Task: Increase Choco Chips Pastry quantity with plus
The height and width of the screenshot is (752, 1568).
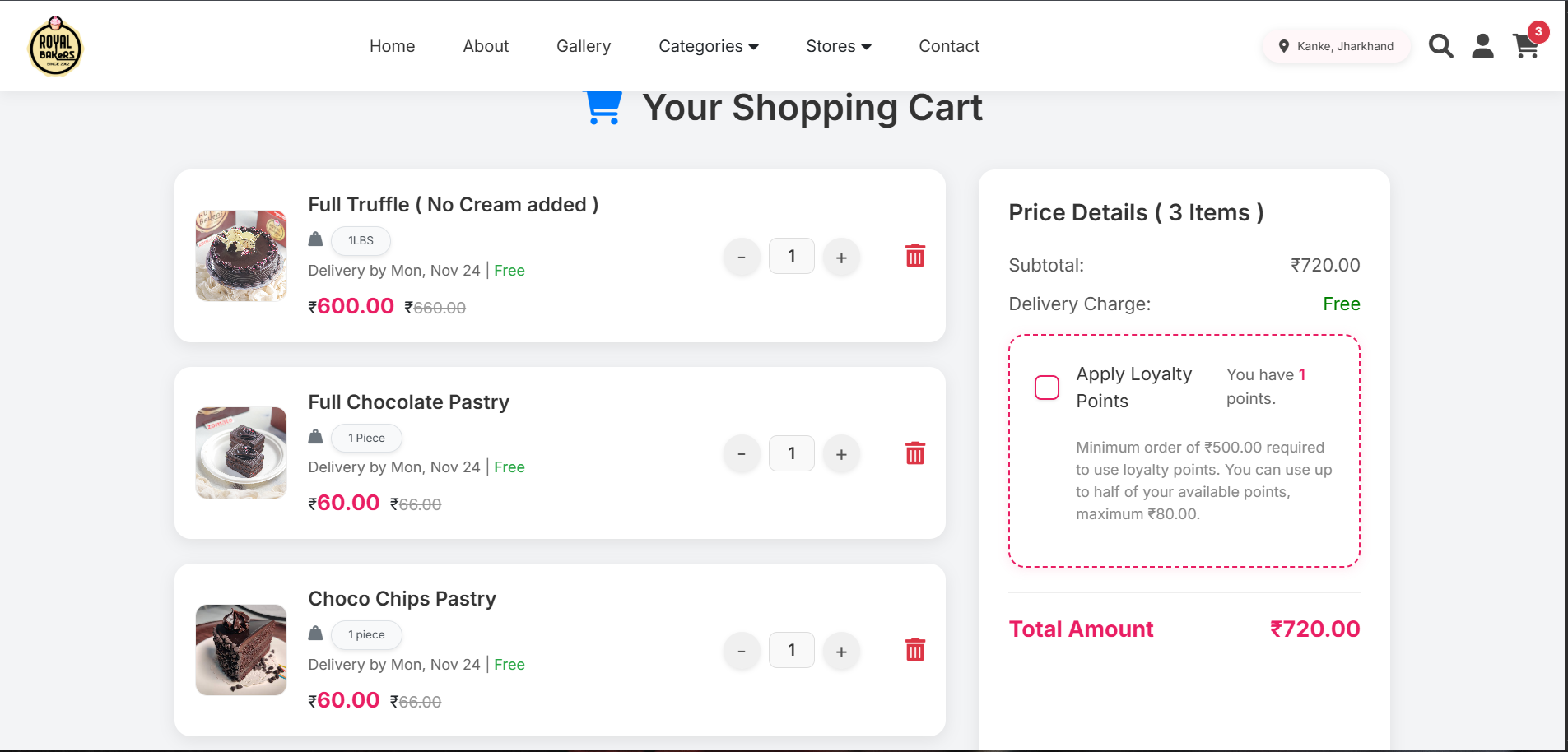Action: 841,652
